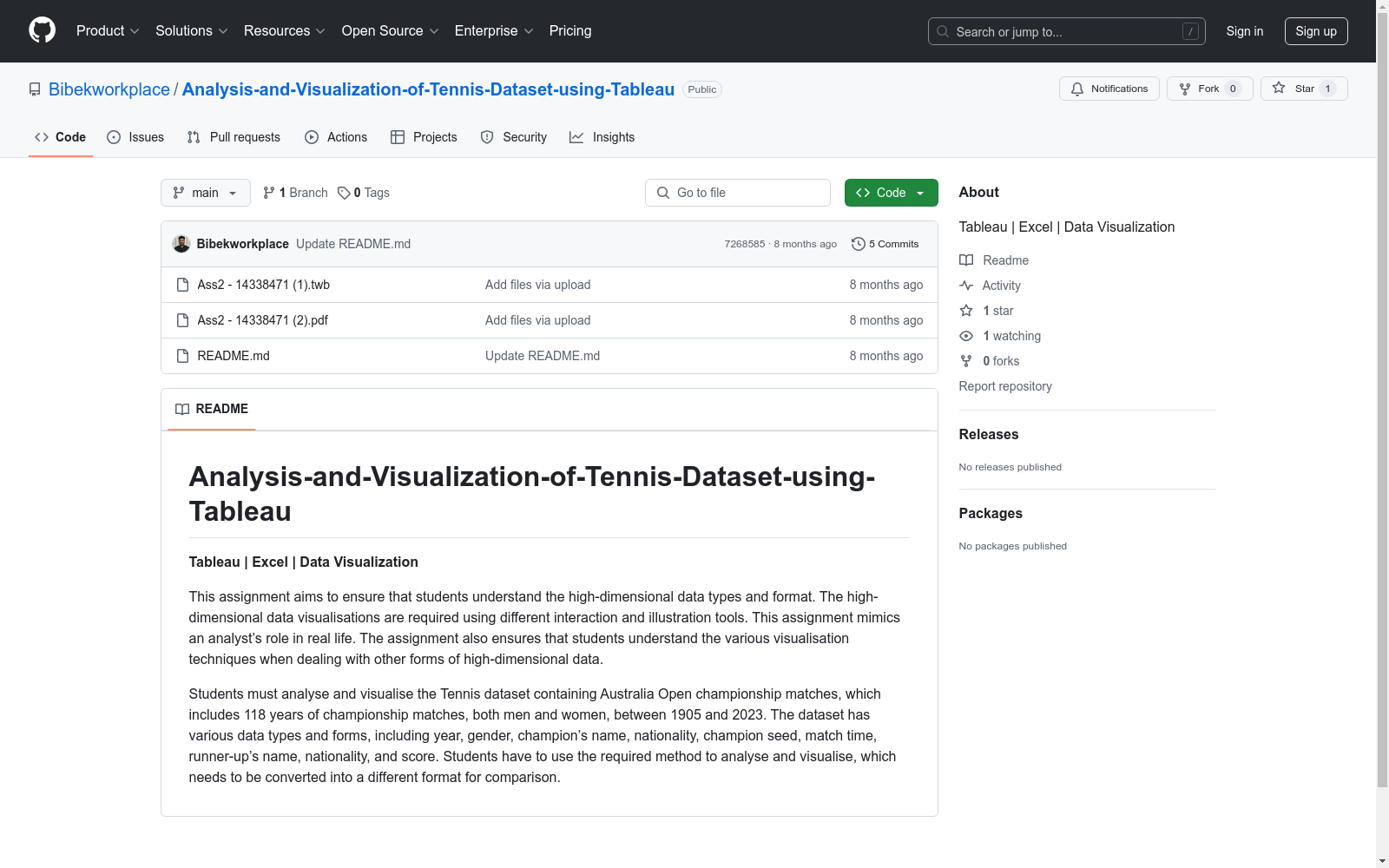Click the history clock icon beside 5 Commits
This screenshot has width=1389, height=868.
point(859,244)
